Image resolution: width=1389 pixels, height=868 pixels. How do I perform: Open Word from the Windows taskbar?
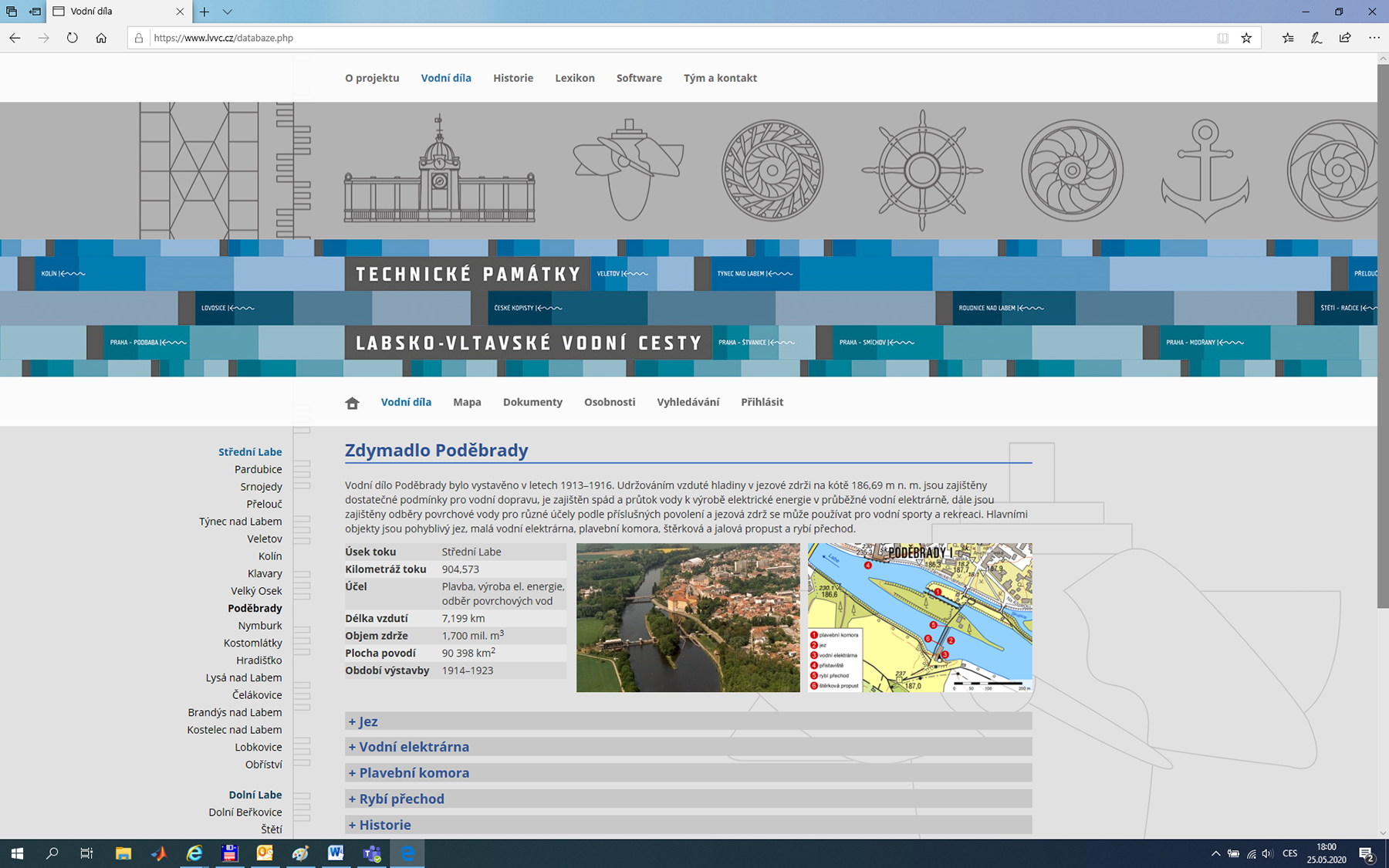point(336,853)
